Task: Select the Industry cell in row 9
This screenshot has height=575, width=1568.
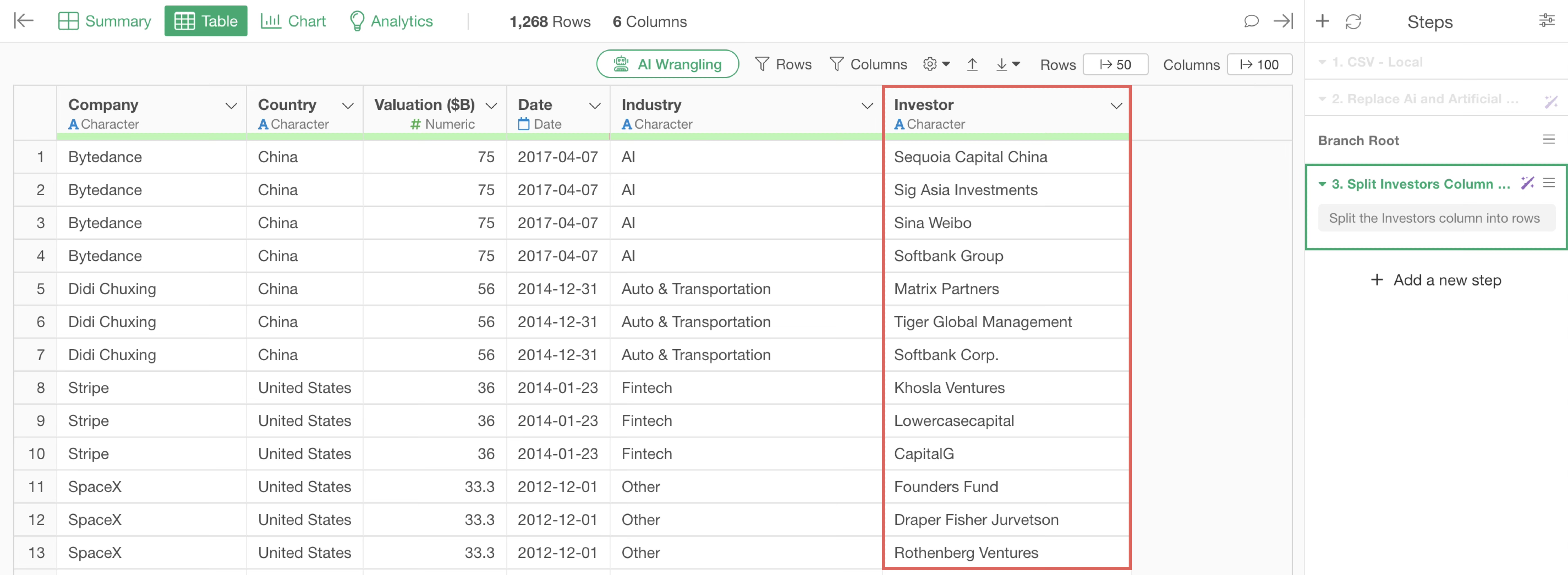Action: point(746,421)
